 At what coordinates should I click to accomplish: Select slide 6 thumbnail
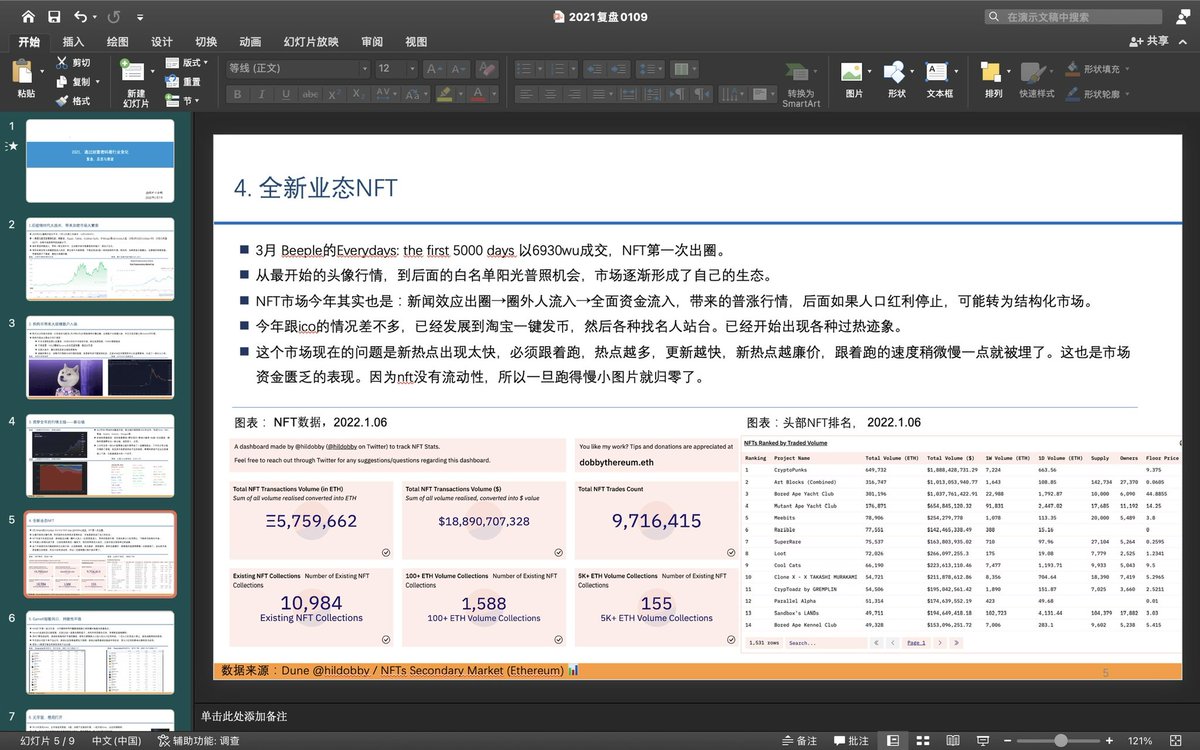coord(100,651)
